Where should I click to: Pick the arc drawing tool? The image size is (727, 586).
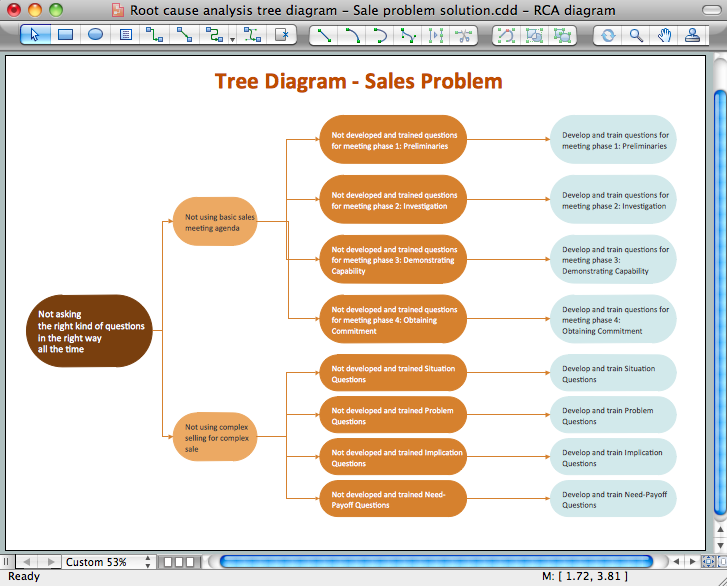[x=352, y=35]
